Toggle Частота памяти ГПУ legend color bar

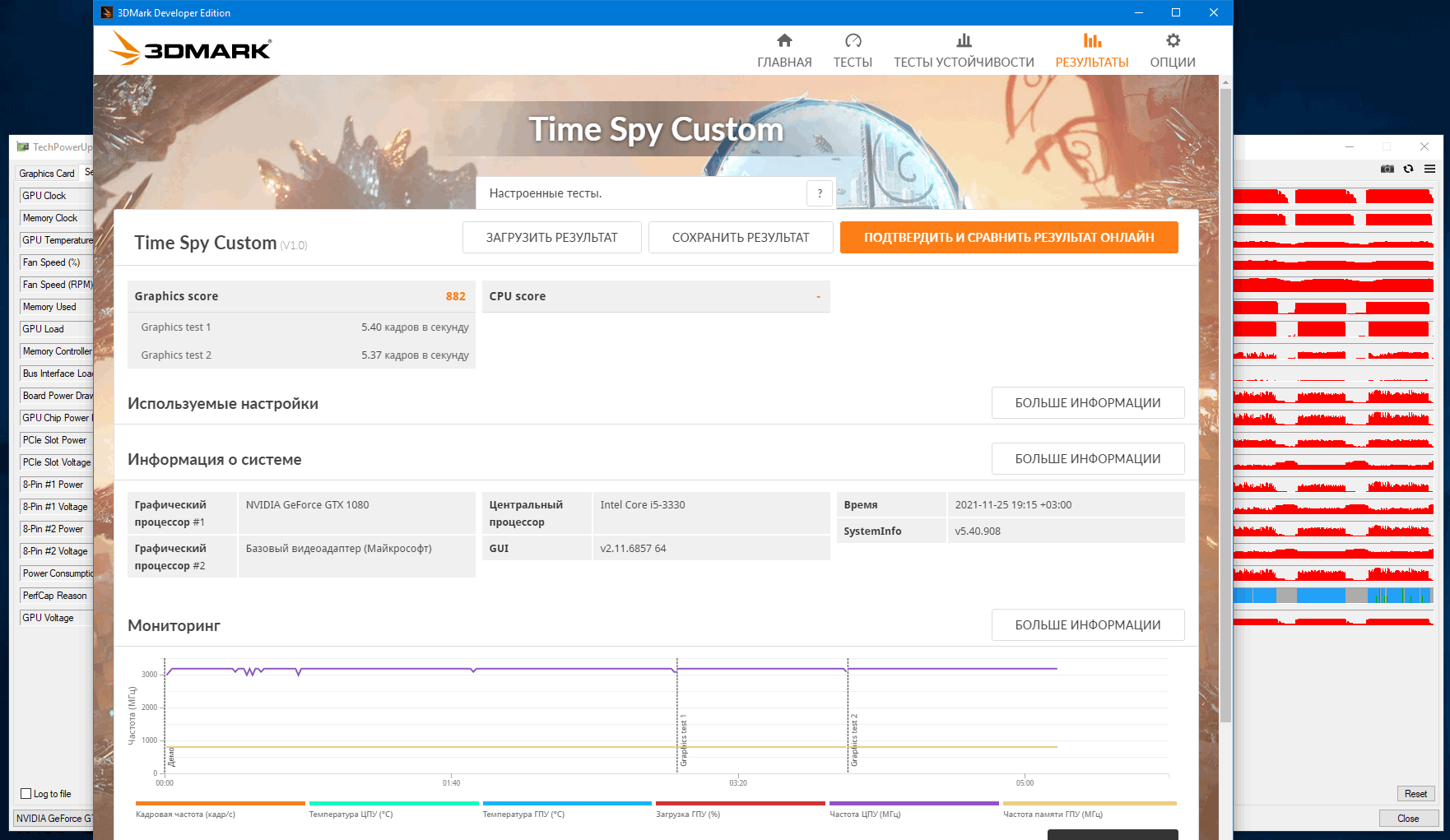point(1090,803)
